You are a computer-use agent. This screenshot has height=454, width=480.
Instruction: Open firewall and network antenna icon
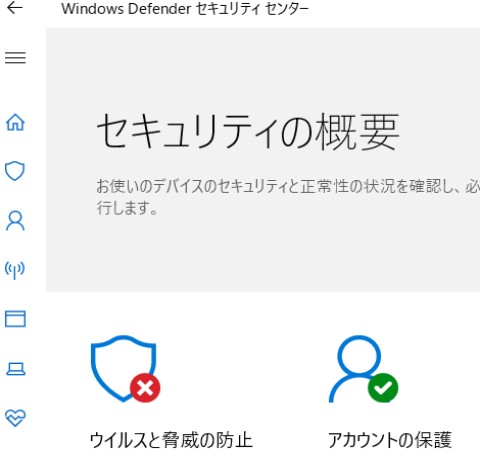(15, 270)
